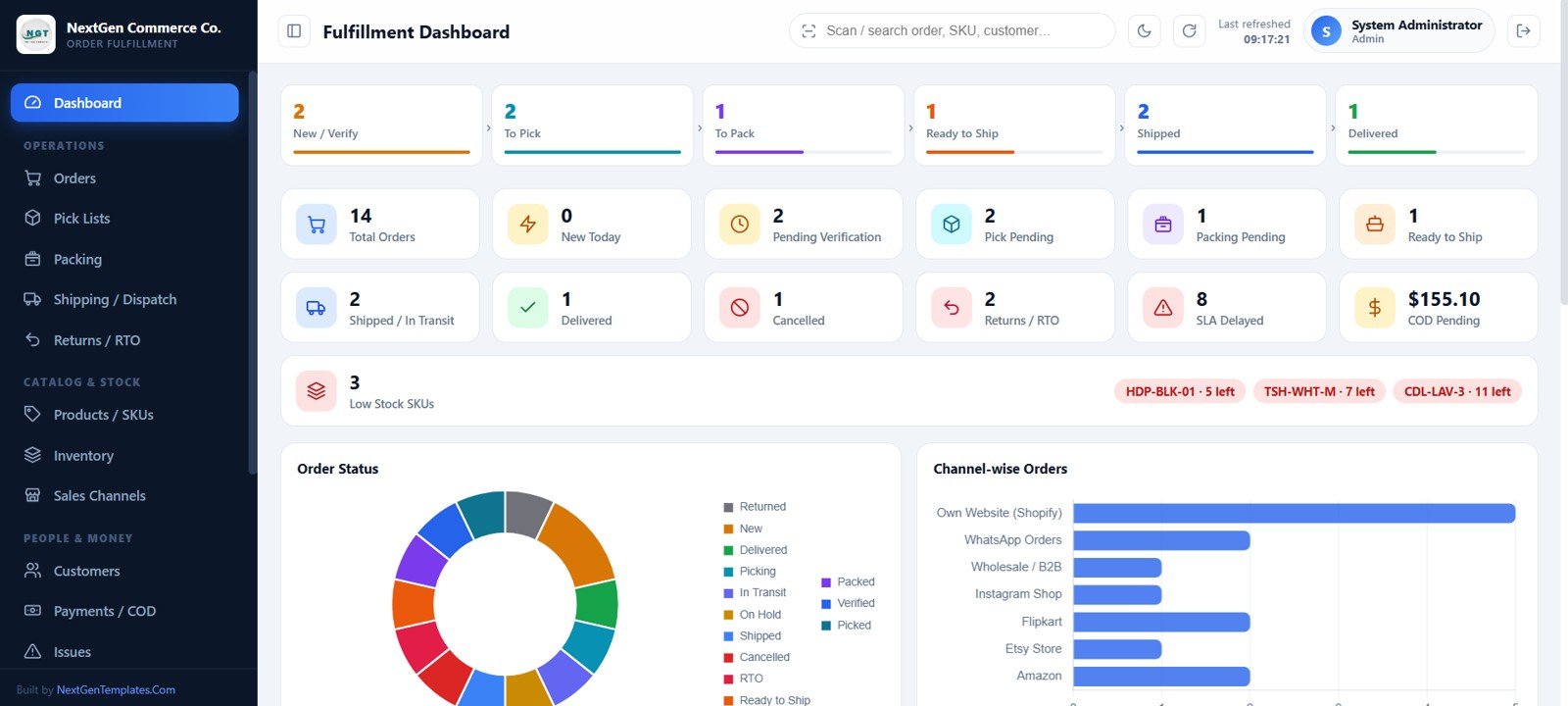Viewport: 1568px width, 706px height.
Task: Toggle Returned series in chart legend
Action: click(755, 507)
